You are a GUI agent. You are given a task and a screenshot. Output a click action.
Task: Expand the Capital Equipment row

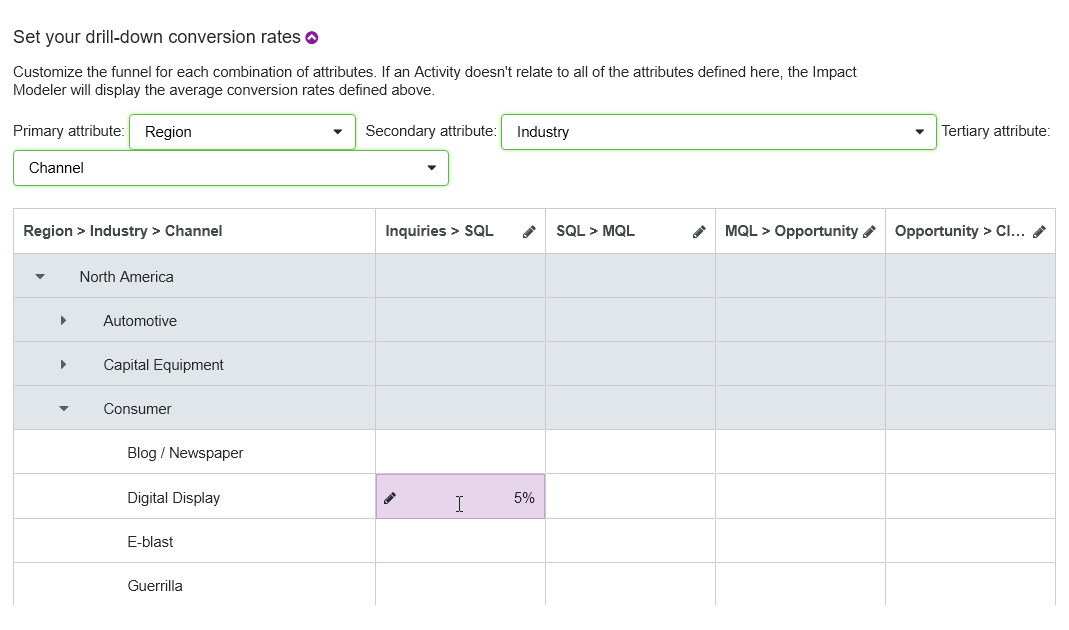[x=63, y=365]
